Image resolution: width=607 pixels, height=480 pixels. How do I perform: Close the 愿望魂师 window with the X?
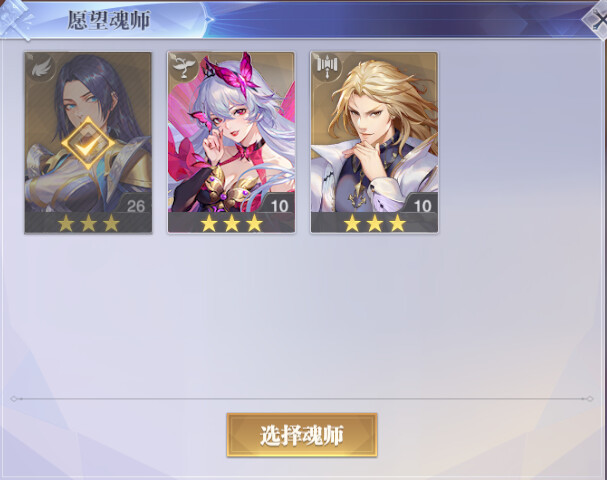click(598, 19)
